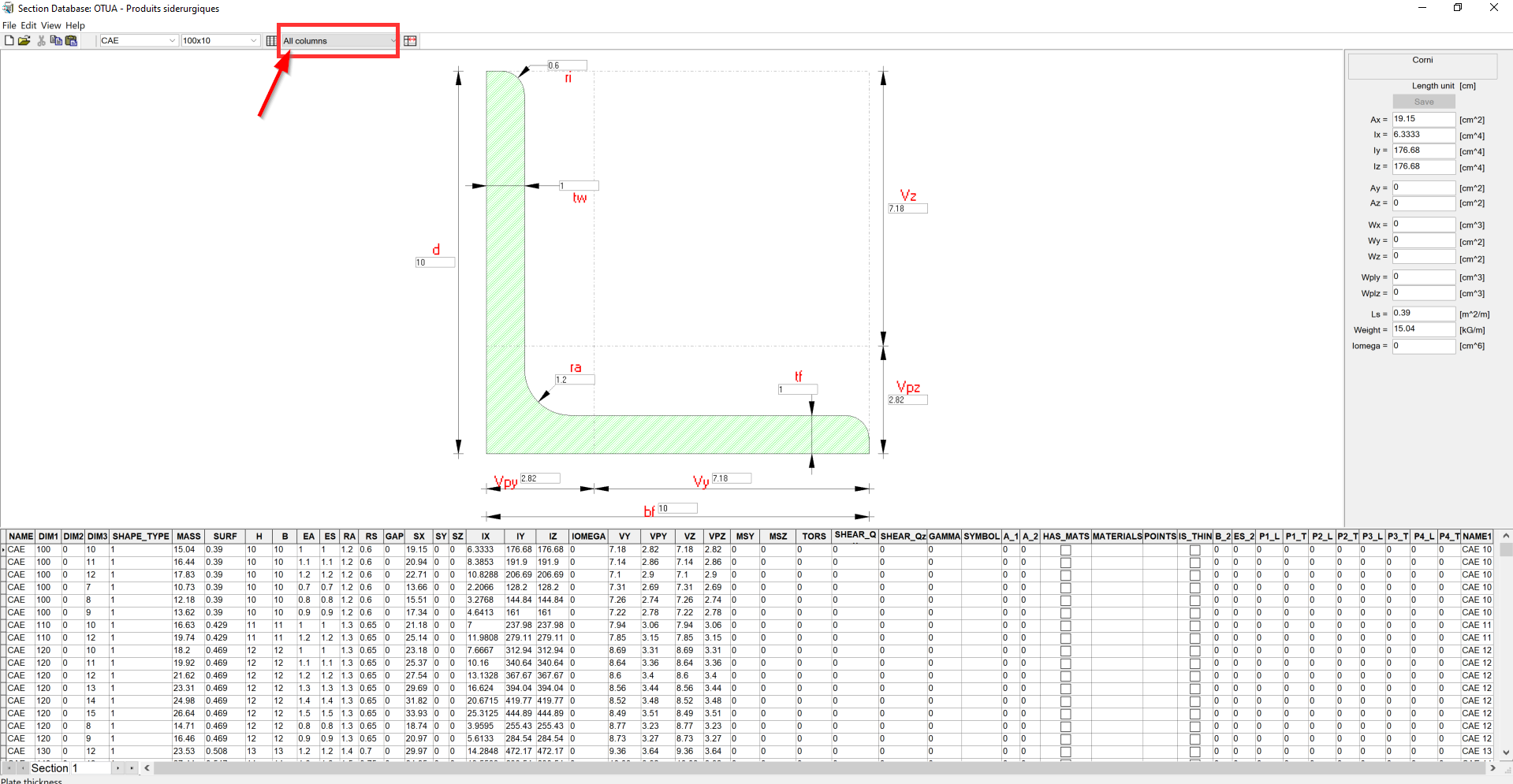This screenshot has width=1513, height=784.
Task: Toggle HAS_MATS checkbox in first CAE row
Action: pyautogui.click(x=1065, y=550)
